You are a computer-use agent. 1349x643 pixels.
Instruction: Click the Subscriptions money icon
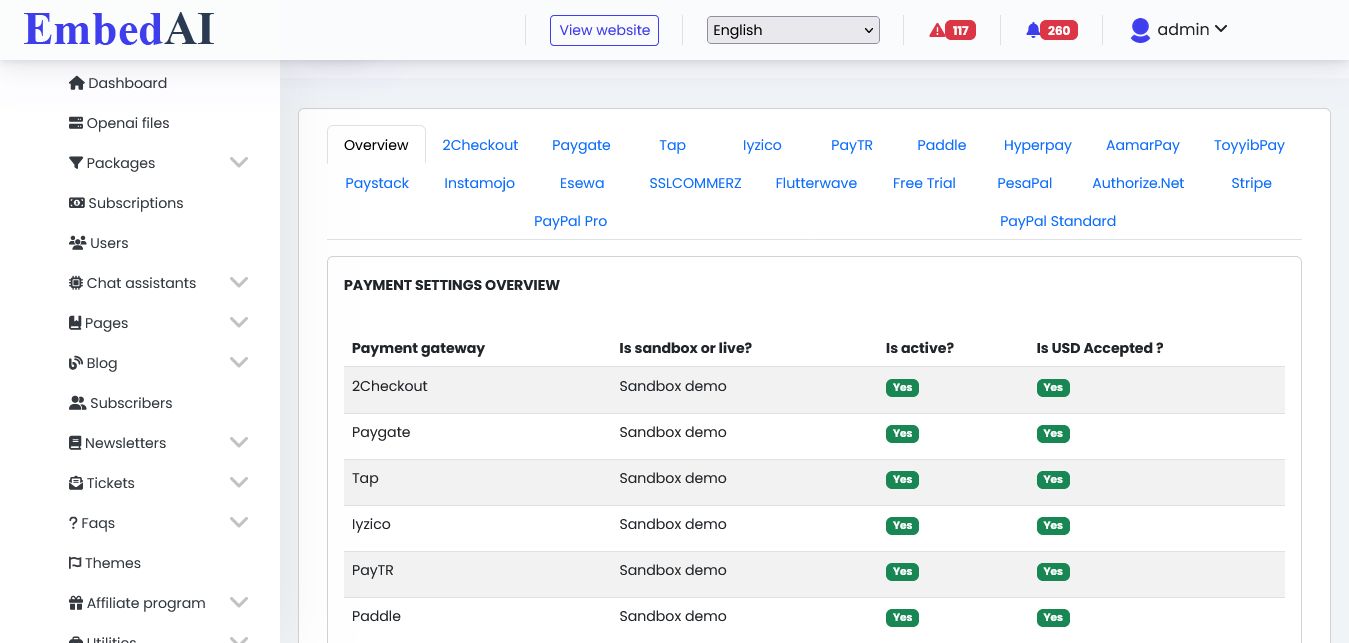click(x=76, y=203)
